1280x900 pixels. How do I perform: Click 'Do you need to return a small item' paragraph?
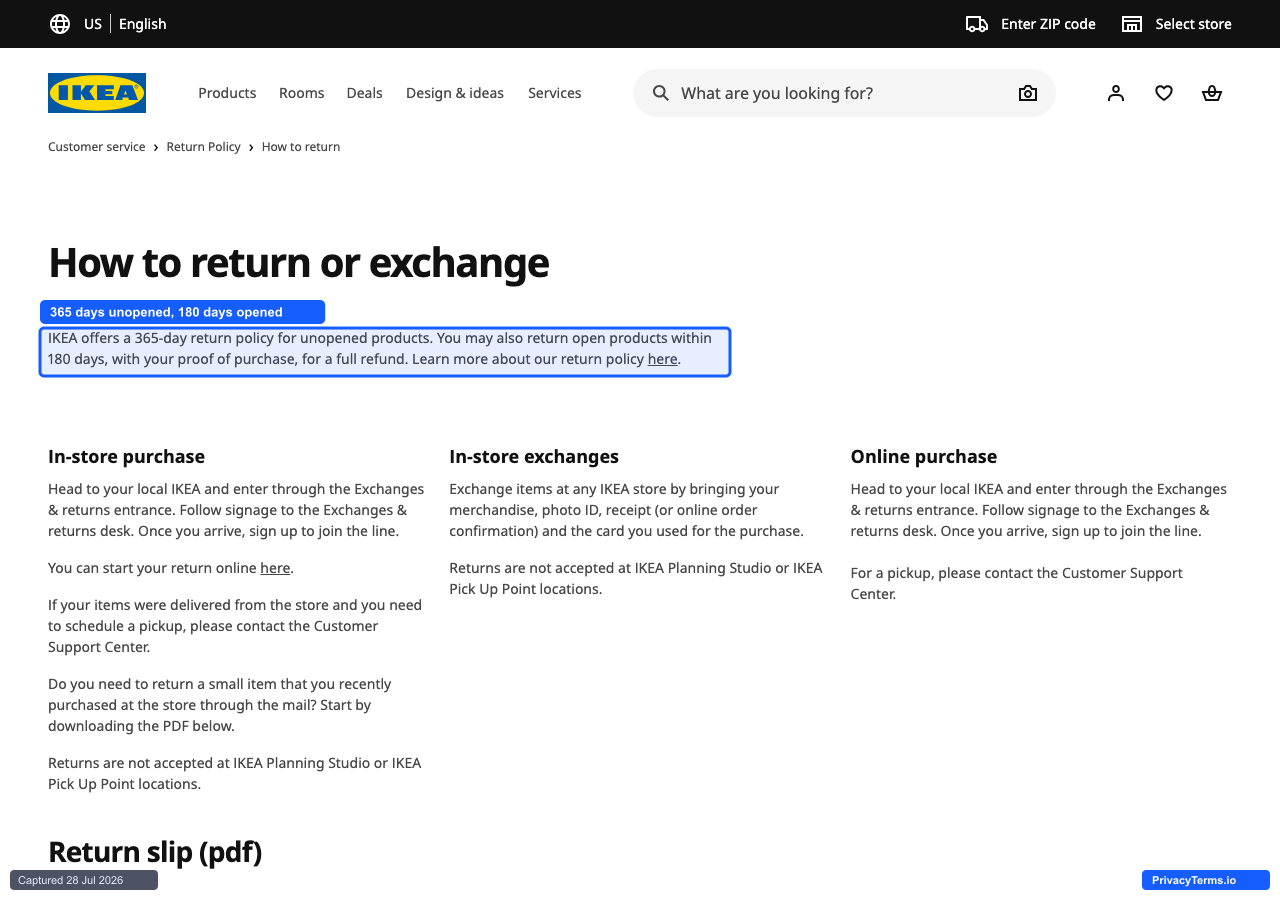pos(220,705)
